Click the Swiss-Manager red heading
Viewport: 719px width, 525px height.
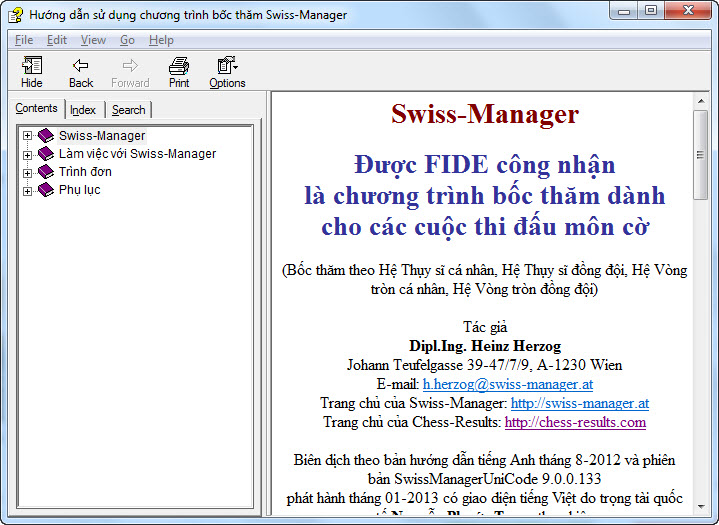click(485, 114)
